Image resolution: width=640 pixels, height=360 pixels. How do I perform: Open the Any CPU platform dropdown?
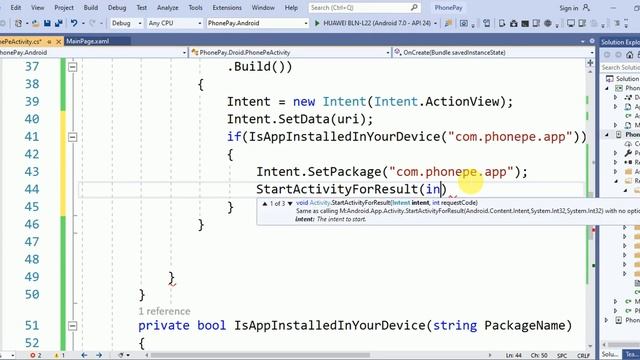(x=174, y=23)
